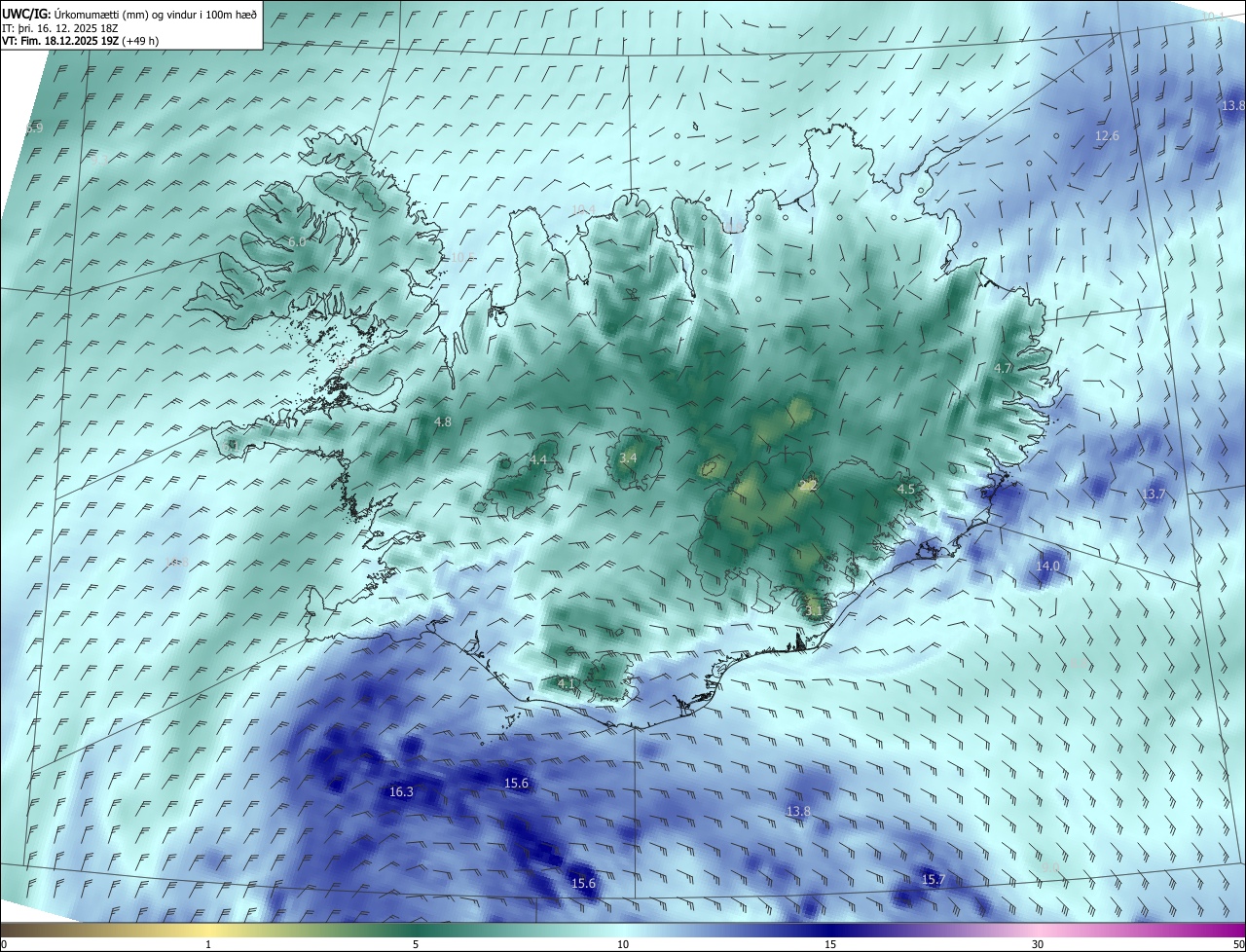Click the map title 'Úrkomumætti (mm) og vindur i 100m hæð'

click(155, 14)
